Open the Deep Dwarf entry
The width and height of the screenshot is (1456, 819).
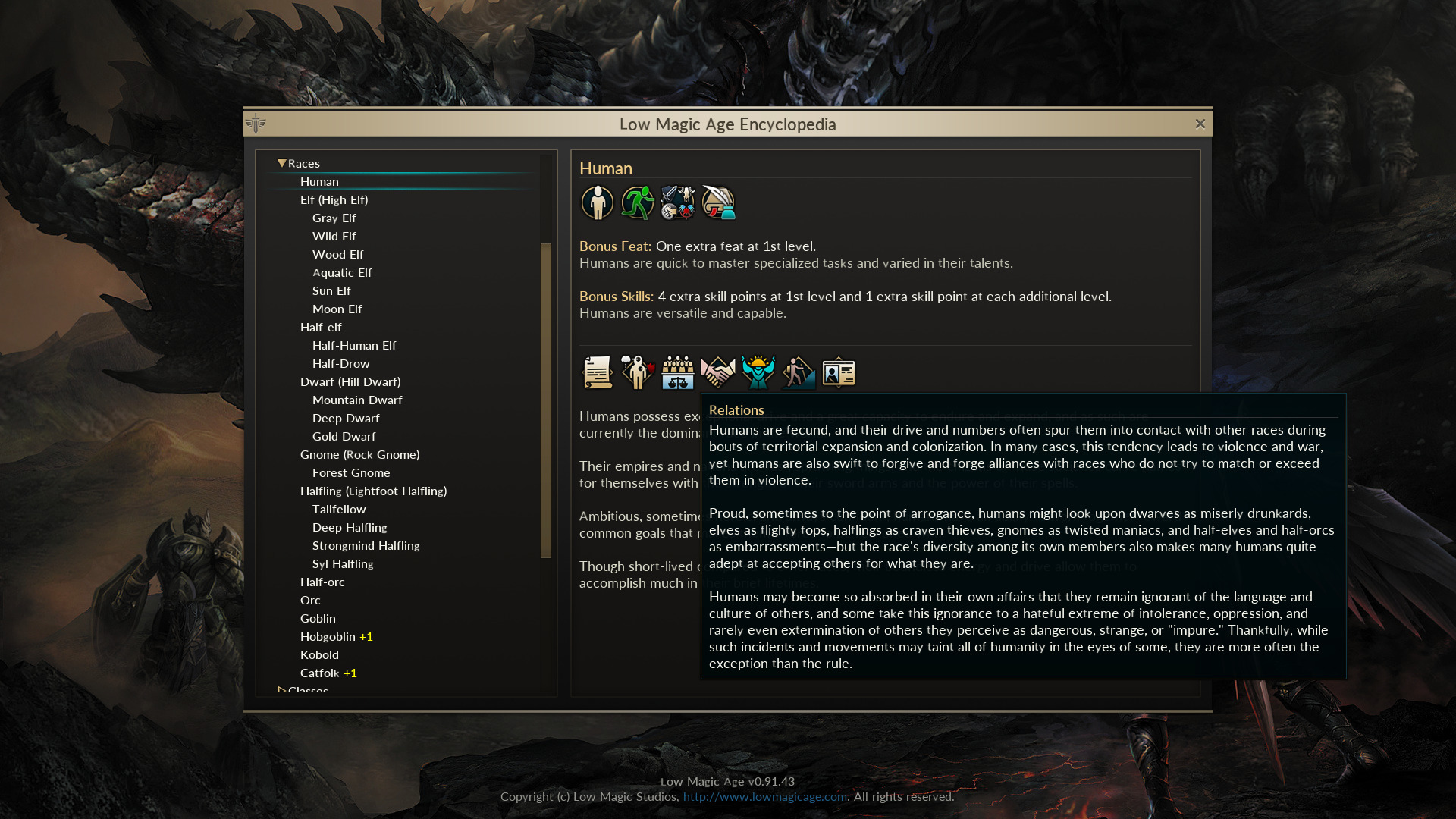tap(346, 418)
